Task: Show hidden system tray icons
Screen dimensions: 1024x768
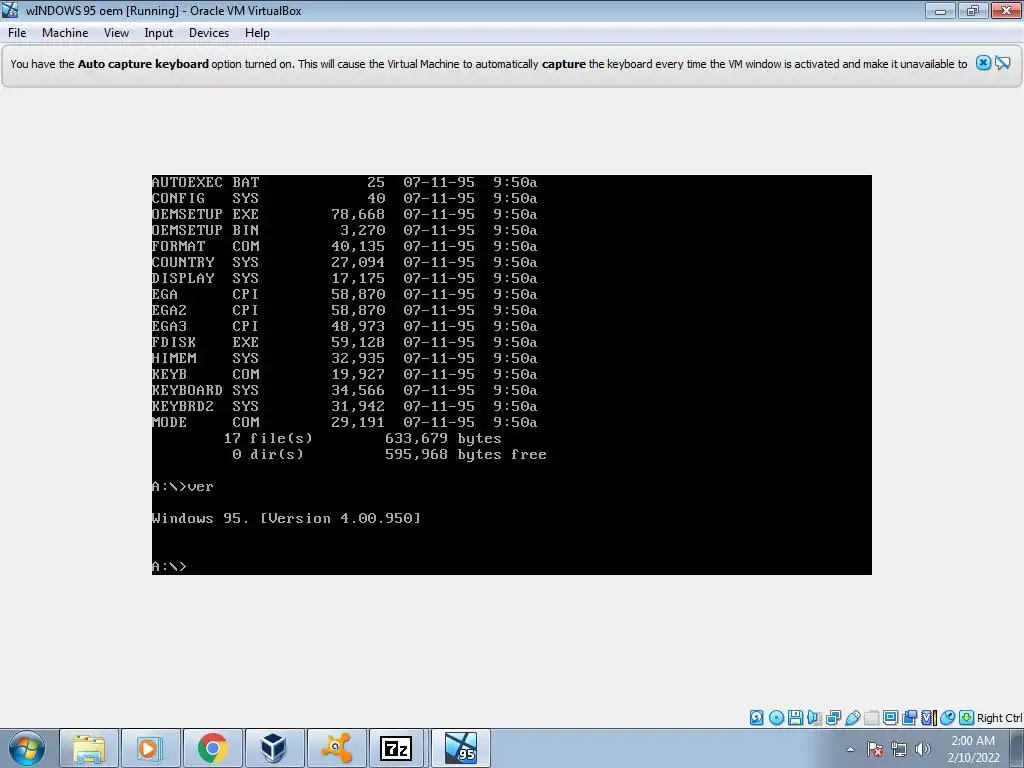Action: tap(850, 749)
